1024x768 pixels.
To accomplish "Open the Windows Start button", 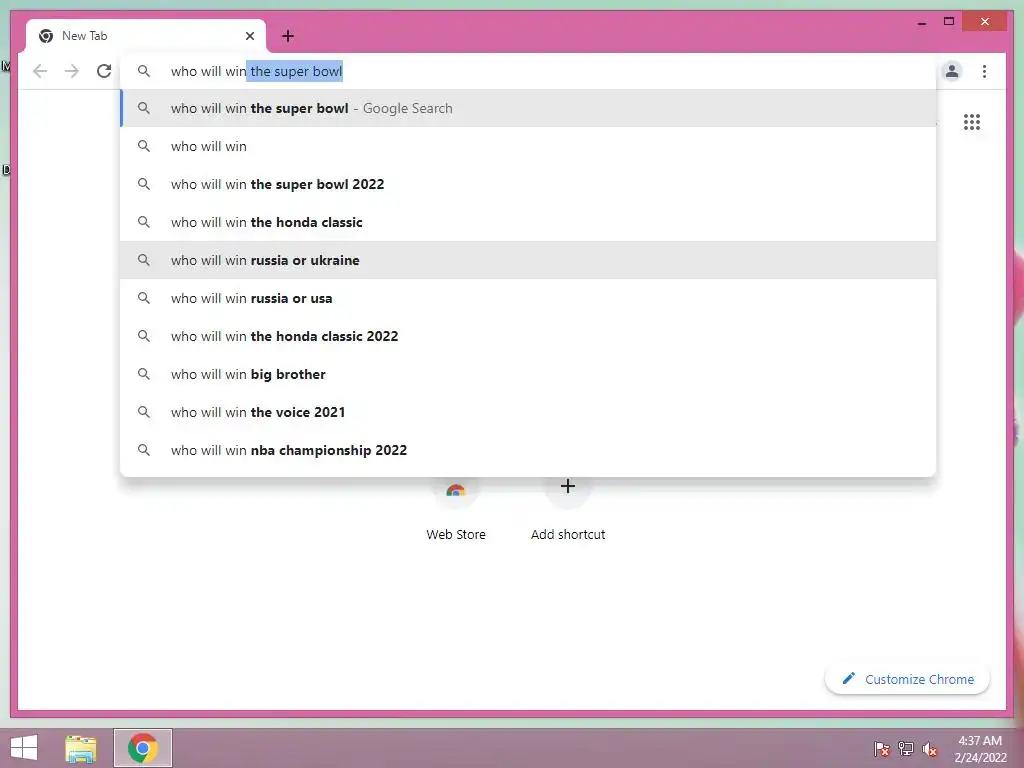I will coord(24,748).
